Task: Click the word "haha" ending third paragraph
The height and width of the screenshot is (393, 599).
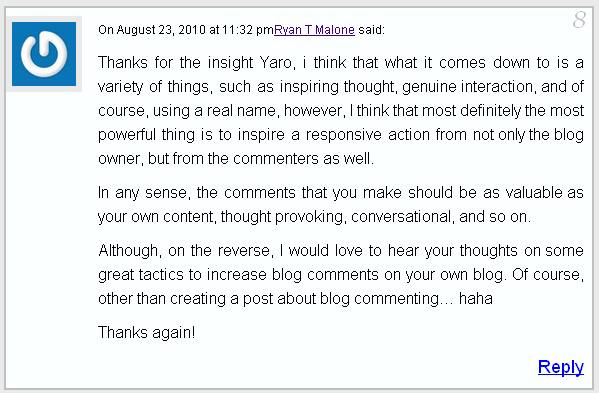Action: (x=476, y=299)
